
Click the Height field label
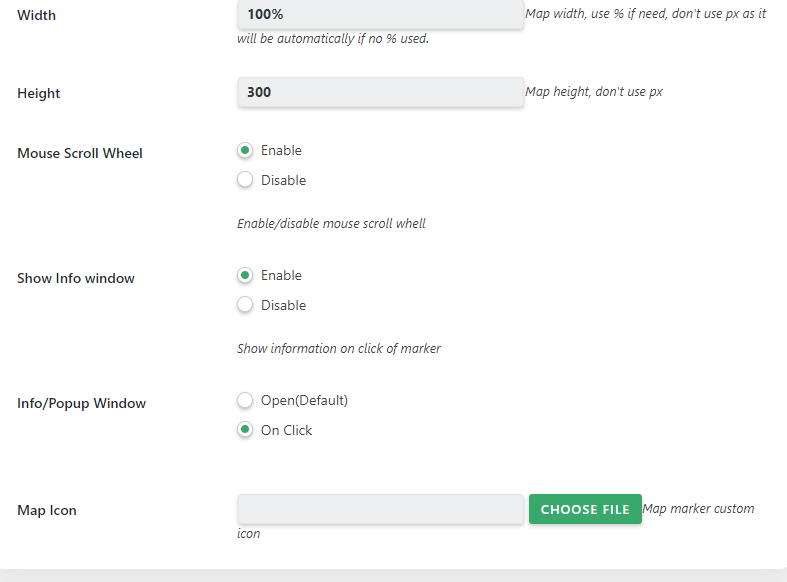click(39, 93)
